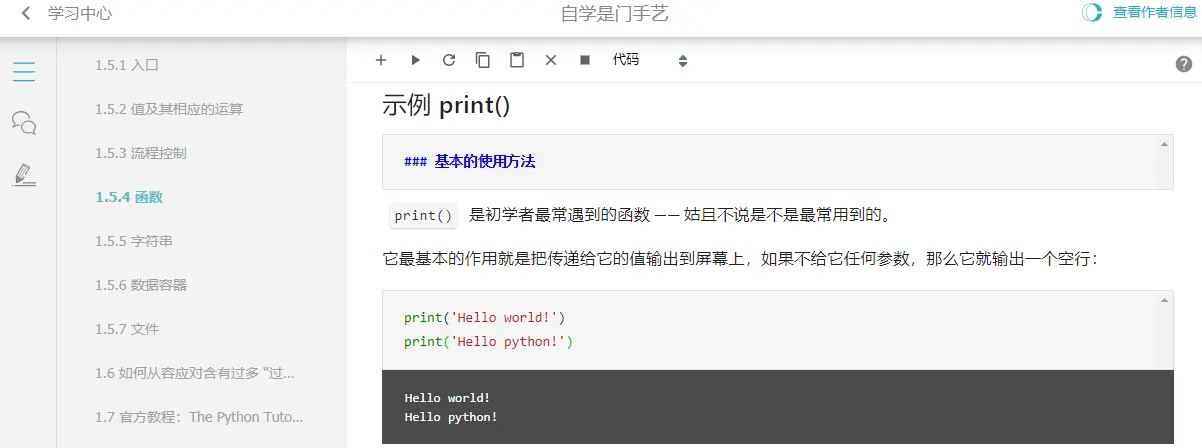Open chapter 1.5.7 文件
This screenshot has height=448, width=1202.
coord(127,329)
